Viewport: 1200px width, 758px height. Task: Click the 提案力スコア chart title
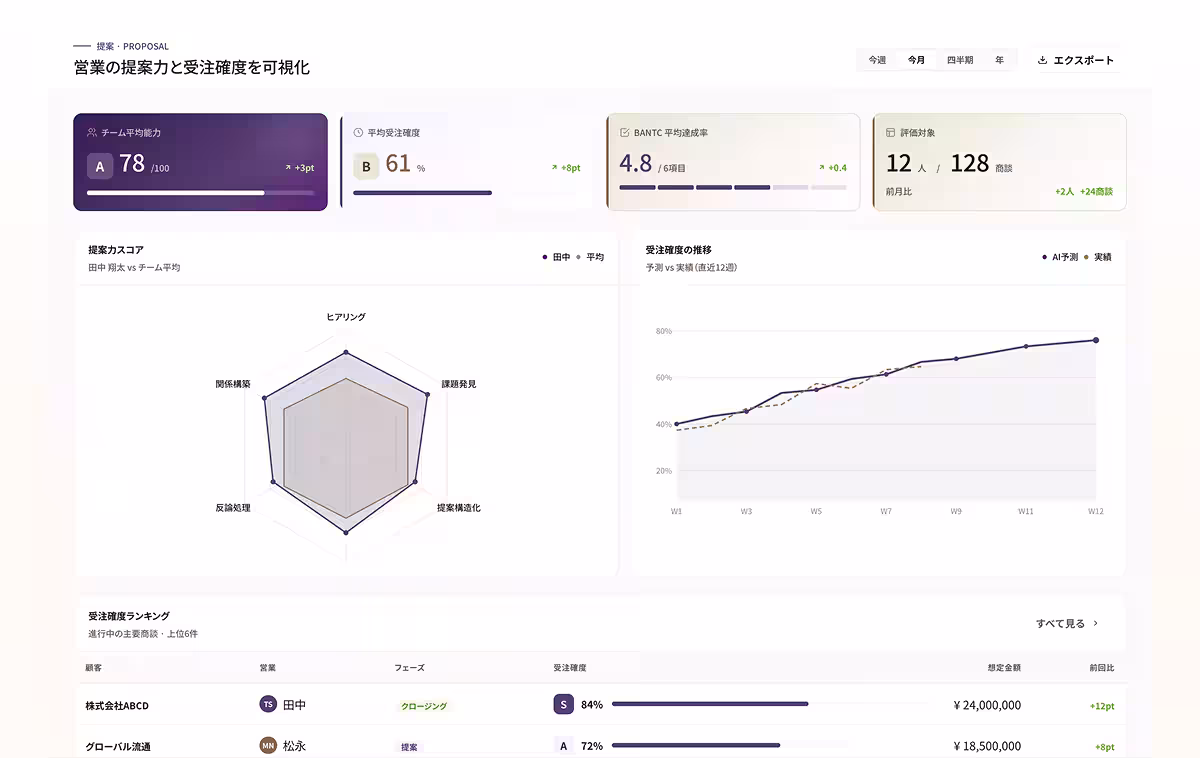[116, 250]
